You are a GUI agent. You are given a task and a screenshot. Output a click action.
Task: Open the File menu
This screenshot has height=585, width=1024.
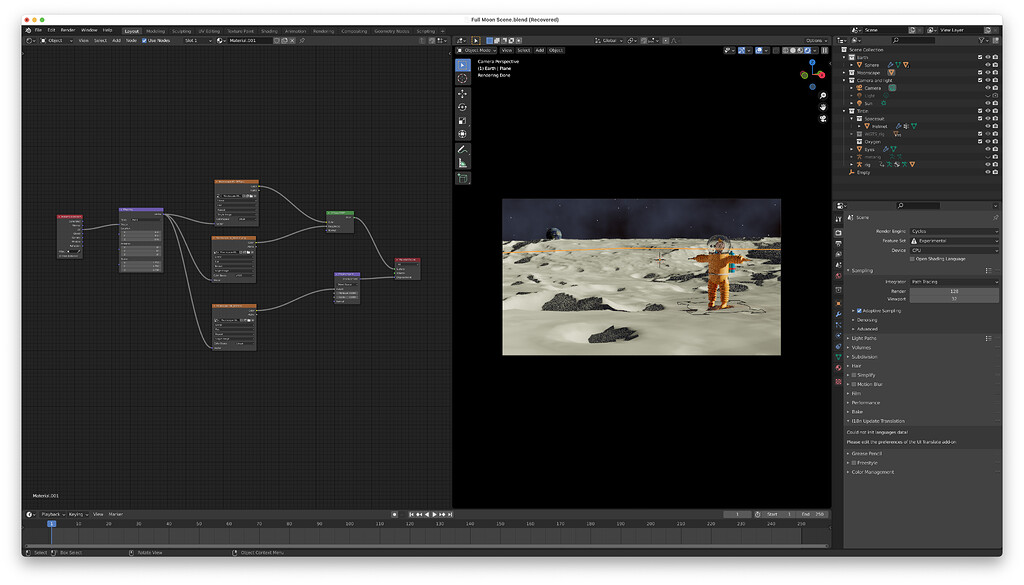[38, 30]
